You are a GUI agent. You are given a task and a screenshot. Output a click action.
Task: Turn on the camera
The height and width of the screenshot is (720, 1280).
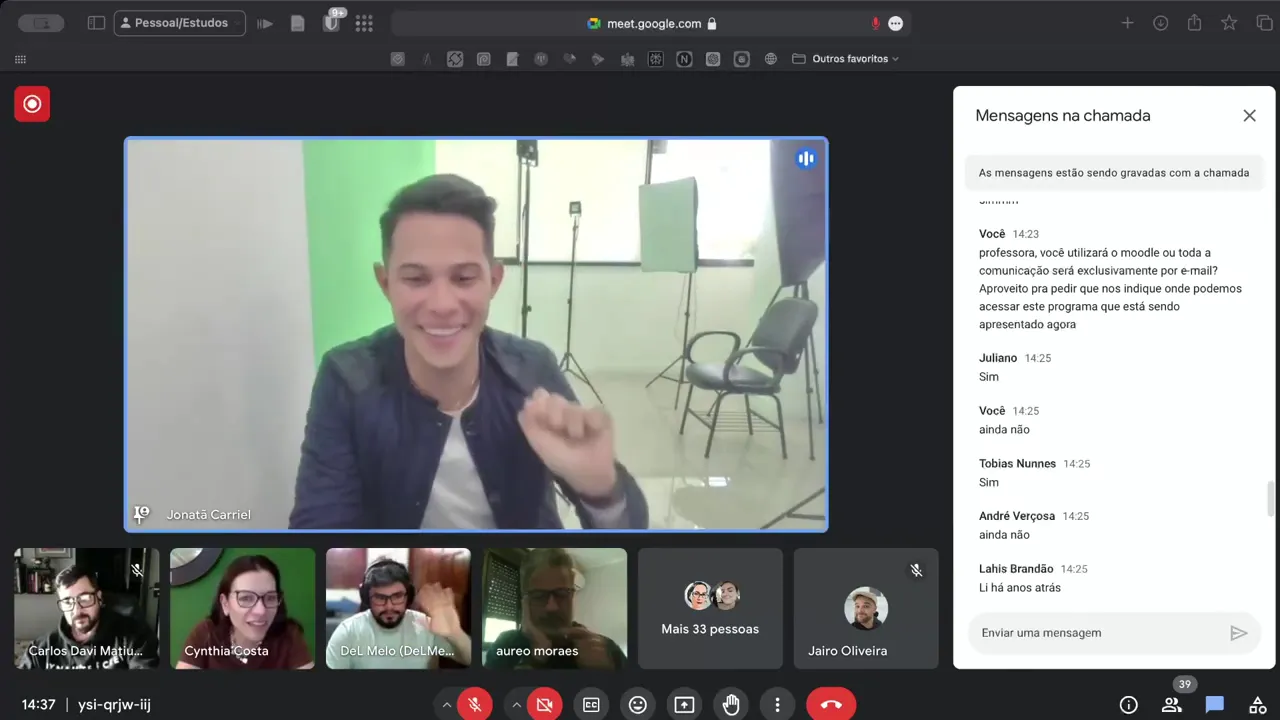point(545,705)
